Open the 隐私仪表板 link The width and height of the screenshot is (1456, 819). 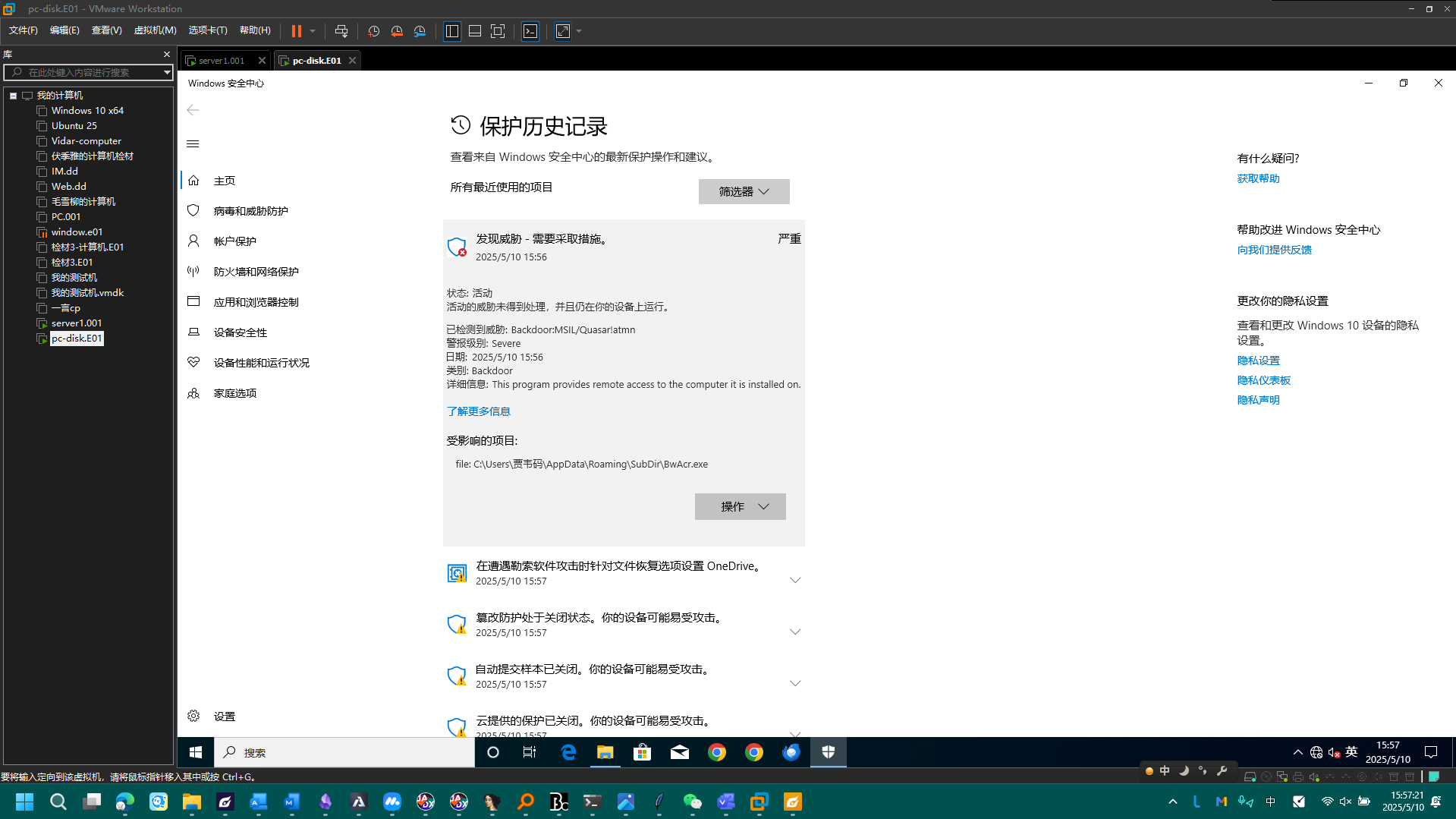click(x=1263, y=380)
